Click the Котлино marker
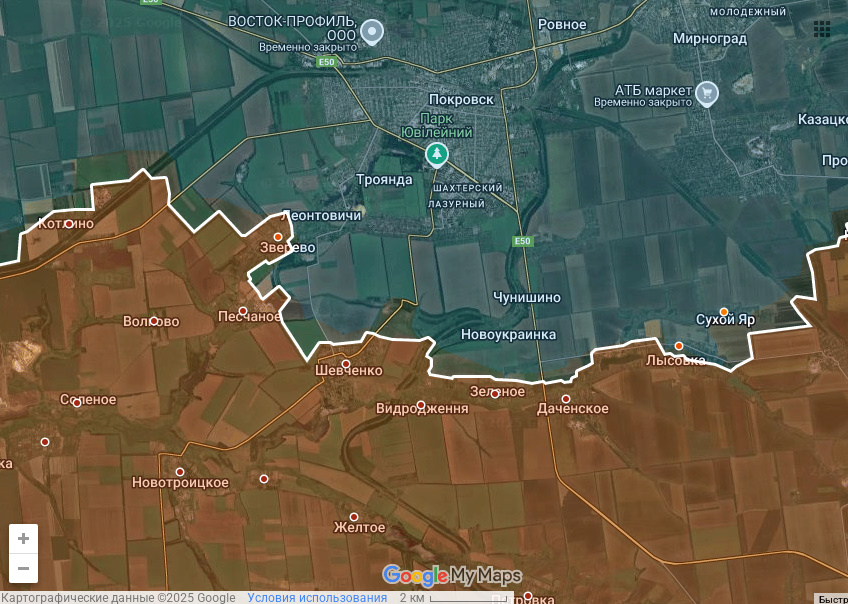The image size is (848, 604). (x=69, y=224)
